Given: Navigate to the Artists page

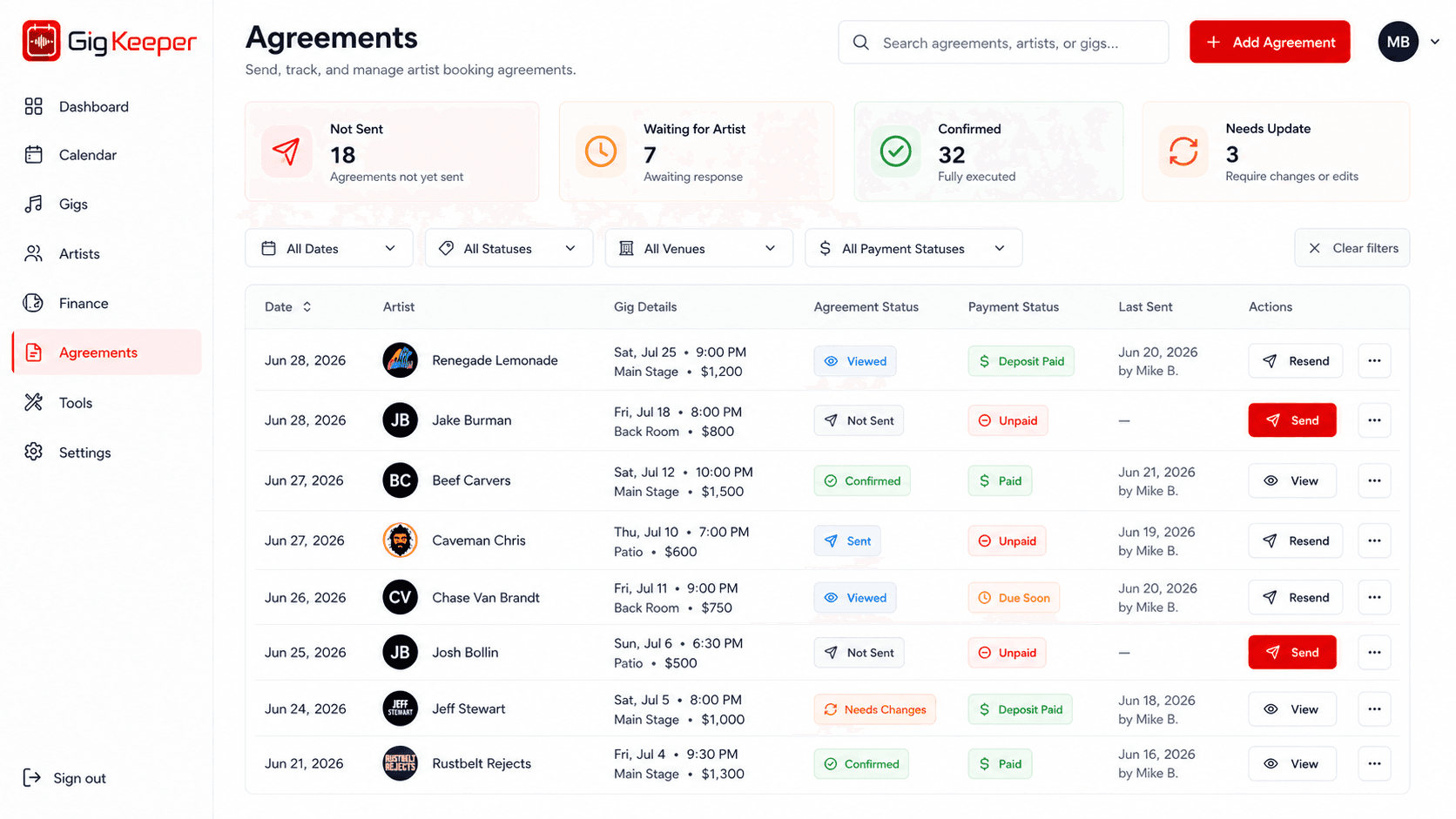Looking at the screenshot, I should 79,254.
